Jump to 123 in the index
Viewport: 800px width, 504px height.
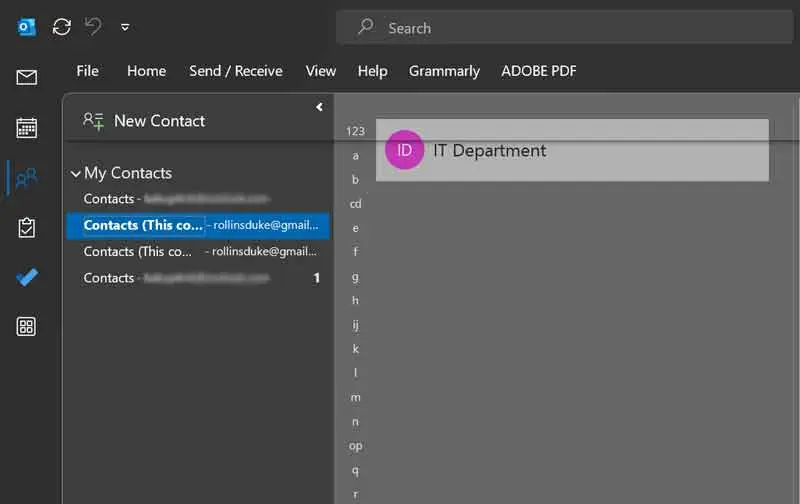point(356,132)
